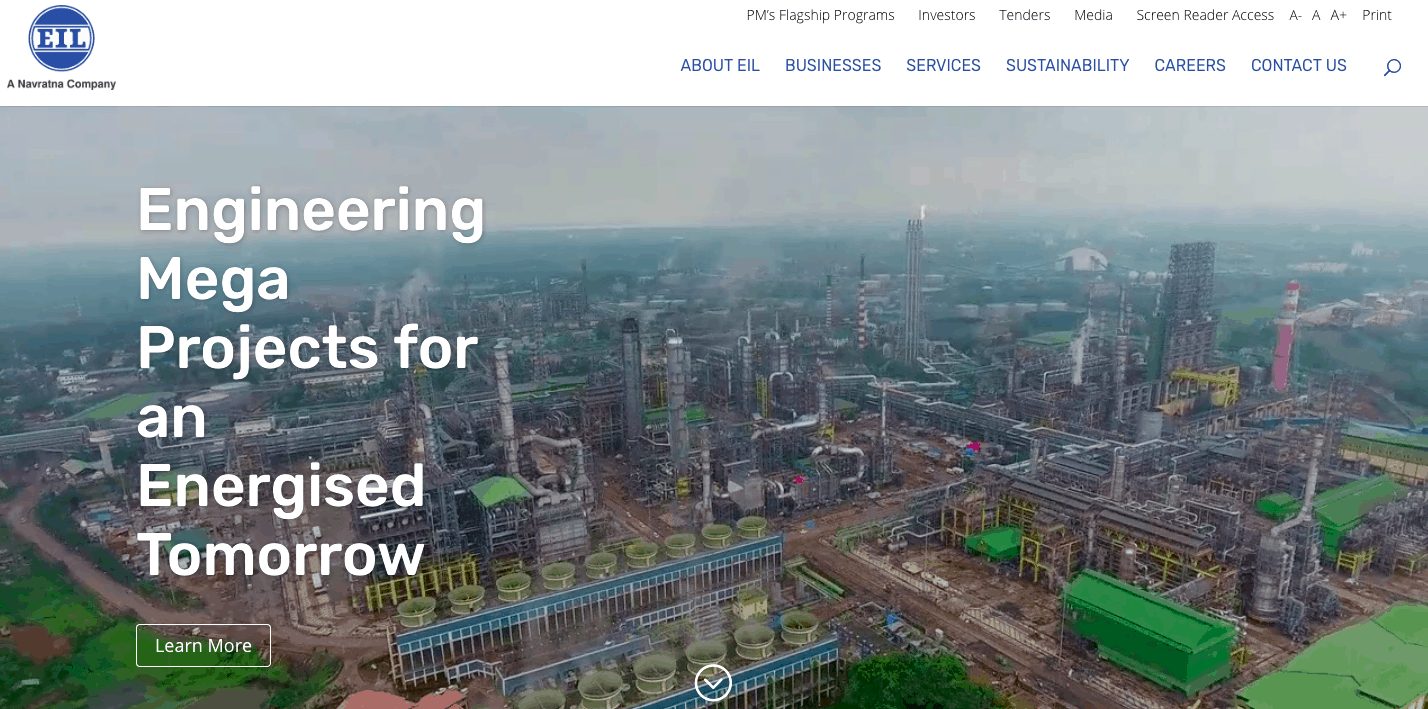Open the BUSINESSES menu

point(832,65)
